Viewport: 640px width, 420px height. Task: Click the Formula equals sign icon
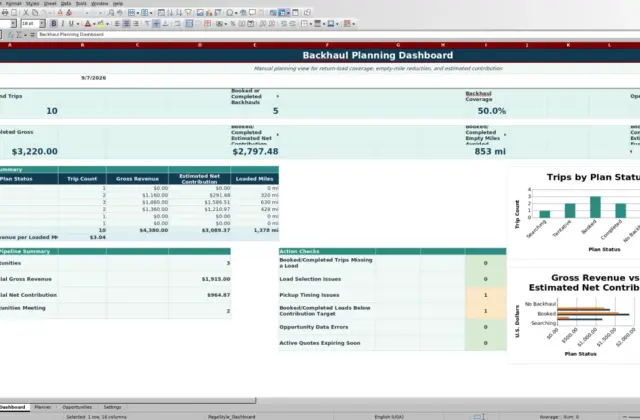32,35
